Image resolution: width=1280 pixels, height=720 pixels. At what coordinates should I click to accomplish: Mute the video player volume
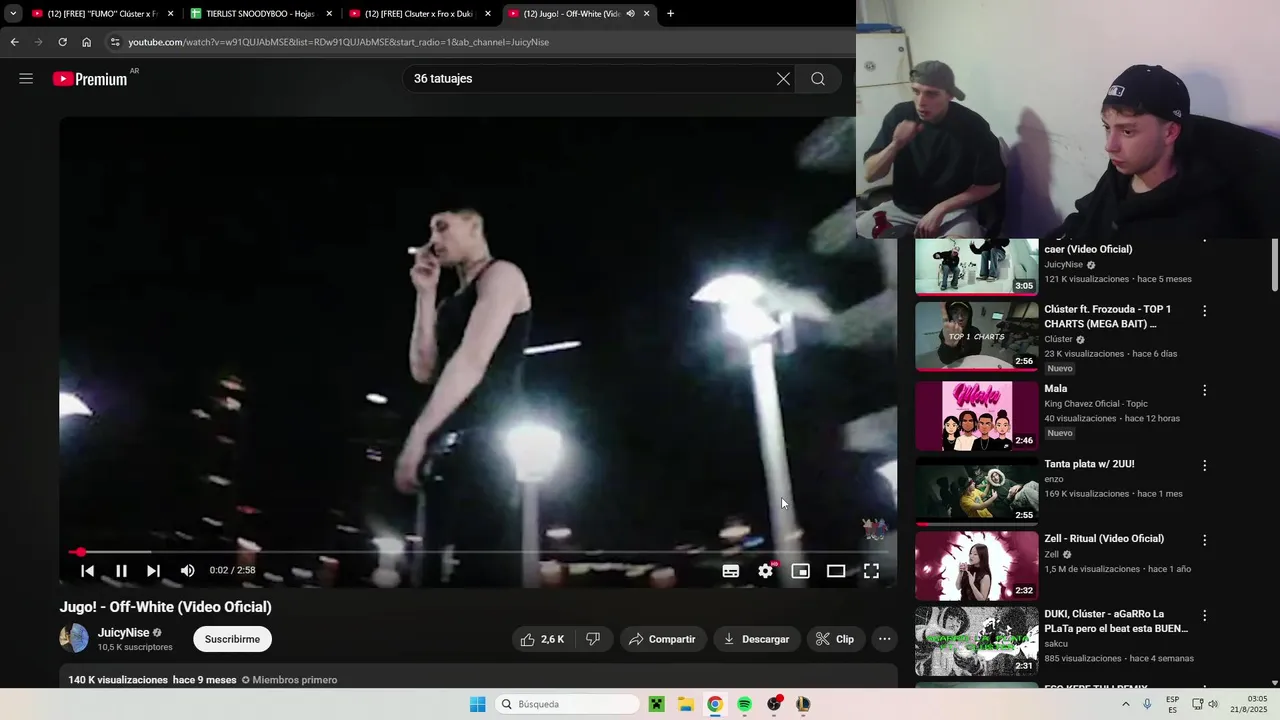[x=187, y=570]
